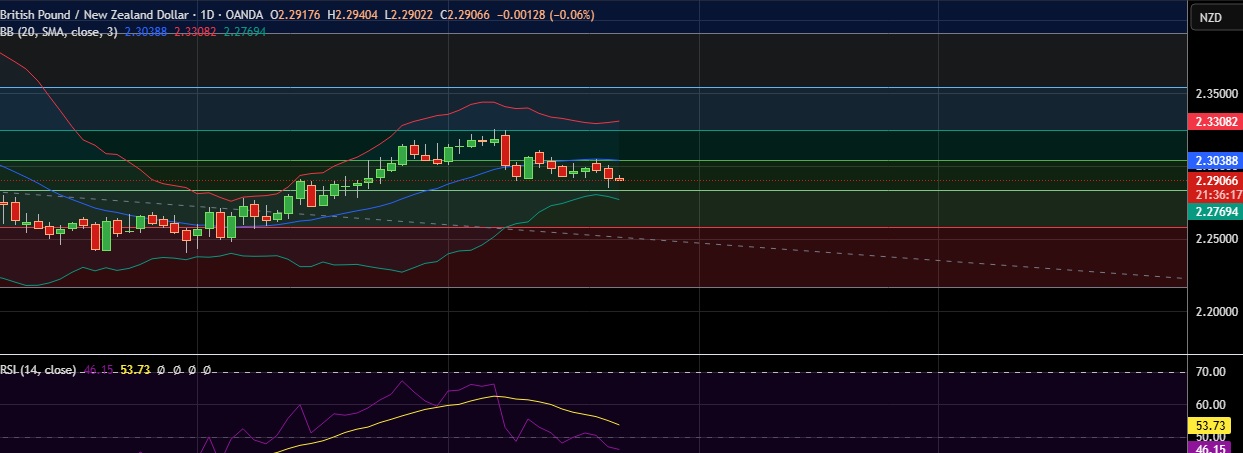
Task: Click the tallest red candlestick on the chart
Action: tap(506, 150)
